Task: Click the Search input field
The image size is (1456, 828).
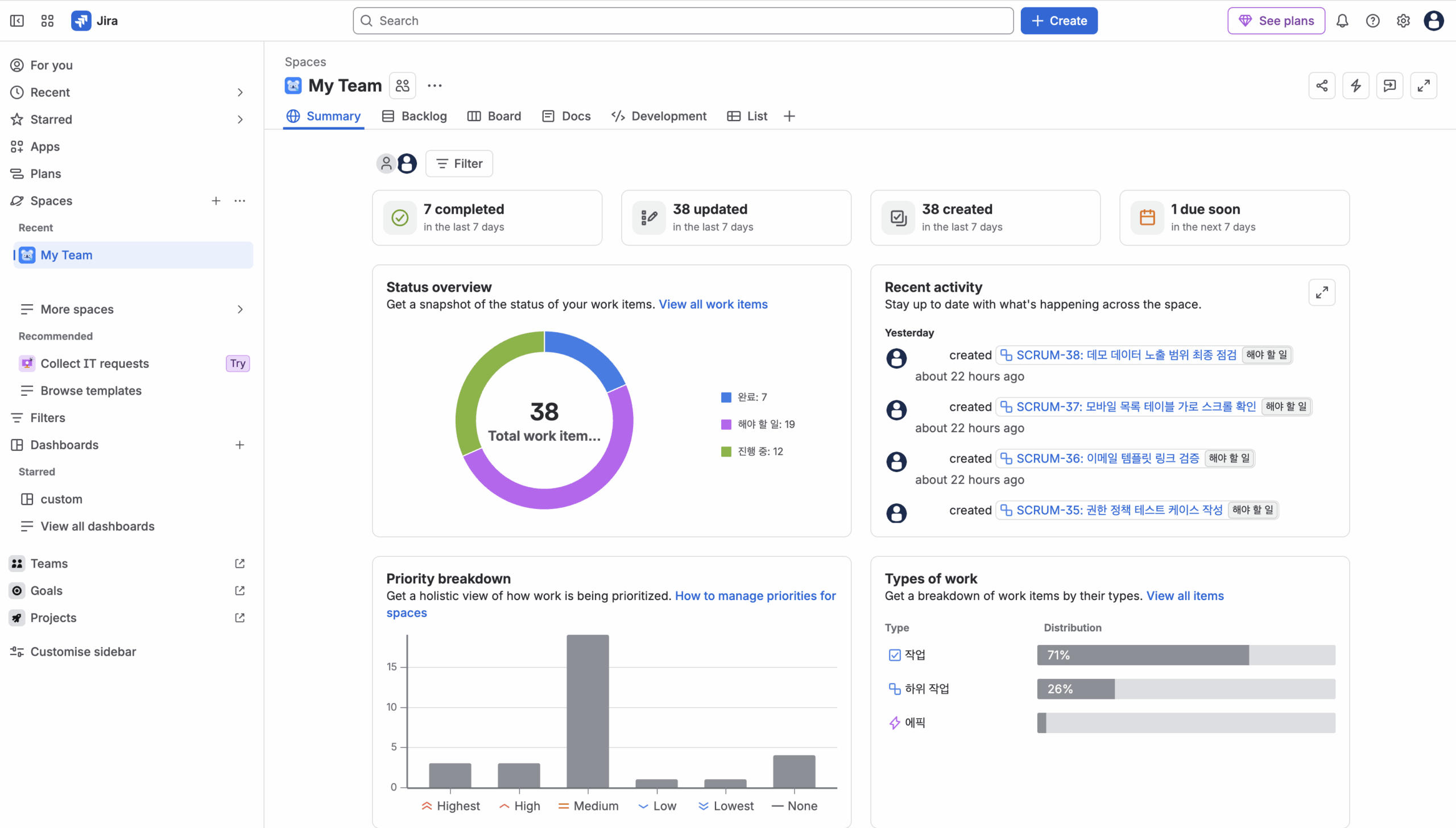Action: pyautogui.click(x=683, y=21)
